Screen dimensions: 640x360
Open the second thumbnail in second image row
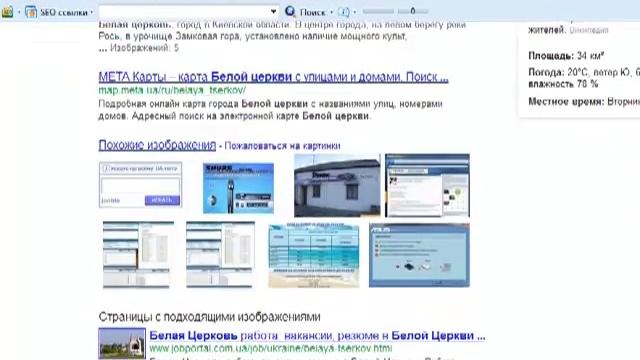point(220,255)
